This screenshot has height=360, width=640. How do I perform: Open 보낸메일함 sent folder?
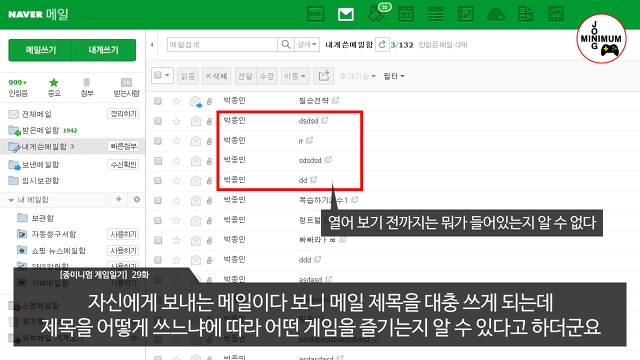coord(40,164)
